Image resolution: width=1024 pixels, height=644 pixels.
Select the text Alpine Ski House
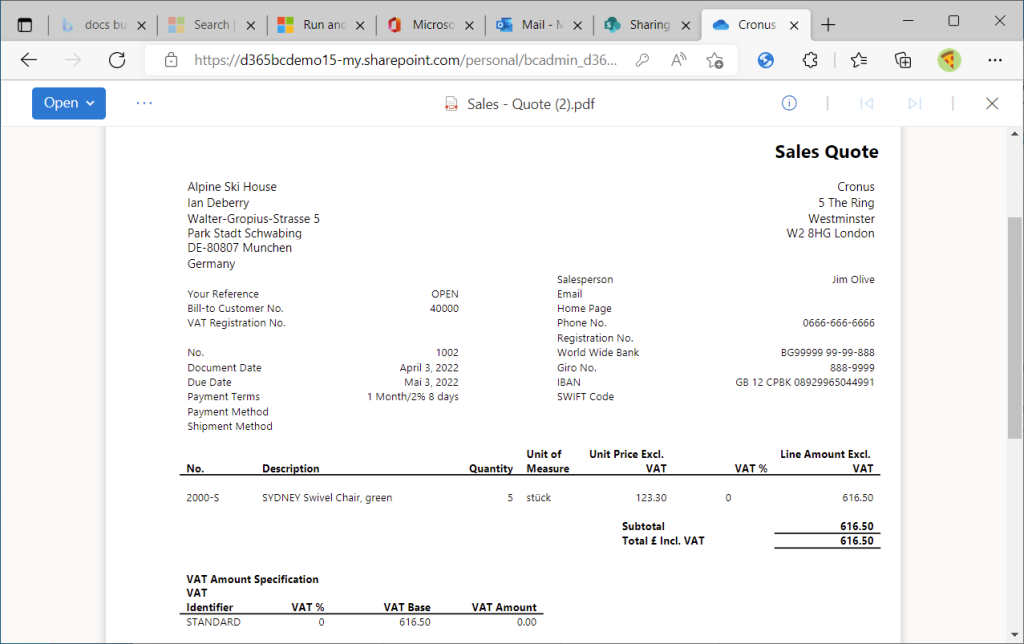click(x=232, y=187)
